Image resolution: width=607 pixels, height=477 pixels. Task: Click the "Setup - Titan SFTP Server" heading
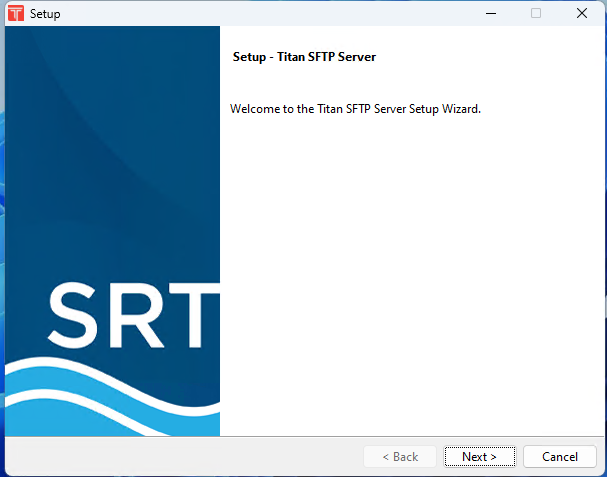(x=304, y=57)
